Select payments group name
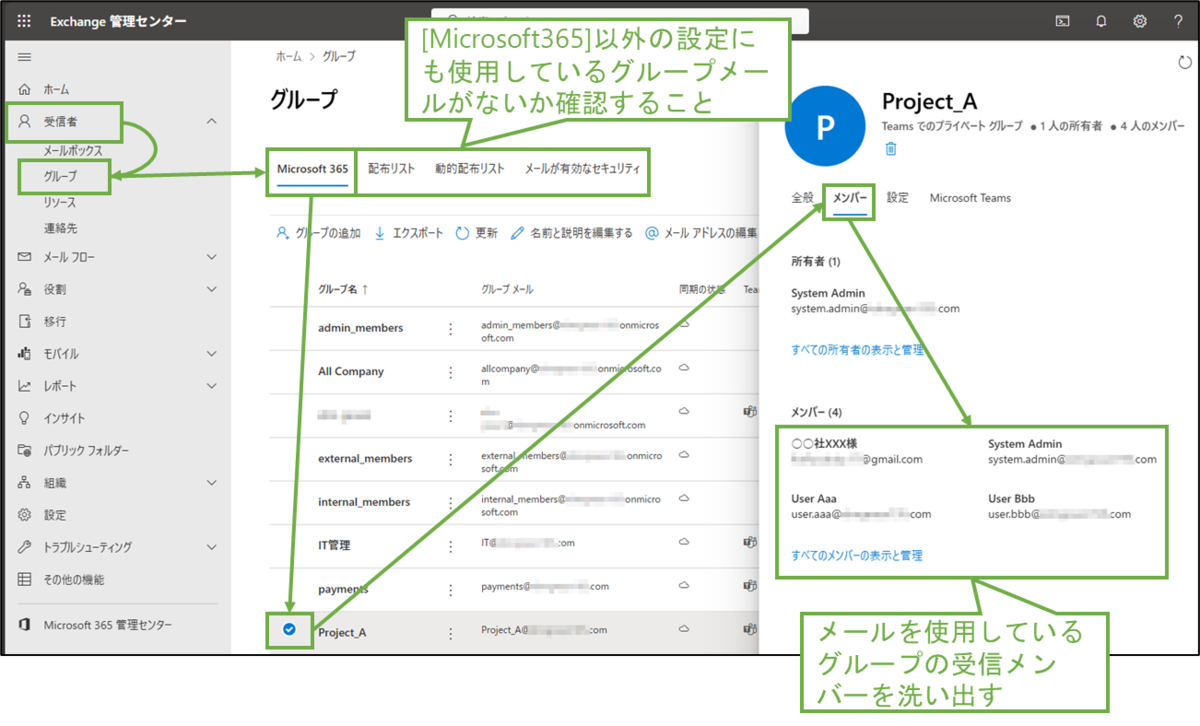This screenshot has height=726, width=1200. click(343, 589)
